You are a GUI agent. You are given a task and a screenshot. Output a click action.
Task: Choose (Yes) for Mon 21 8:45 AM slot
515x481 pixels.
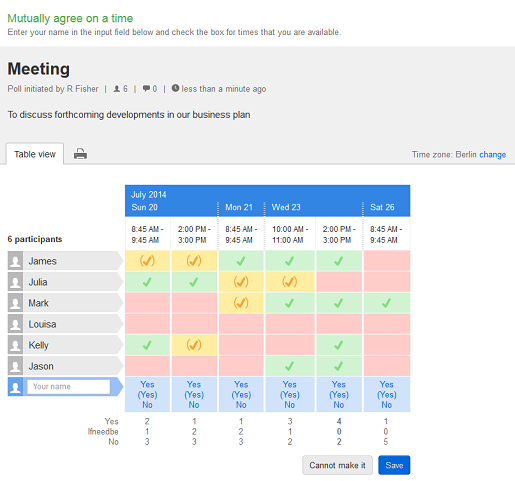tap(241, 395)
